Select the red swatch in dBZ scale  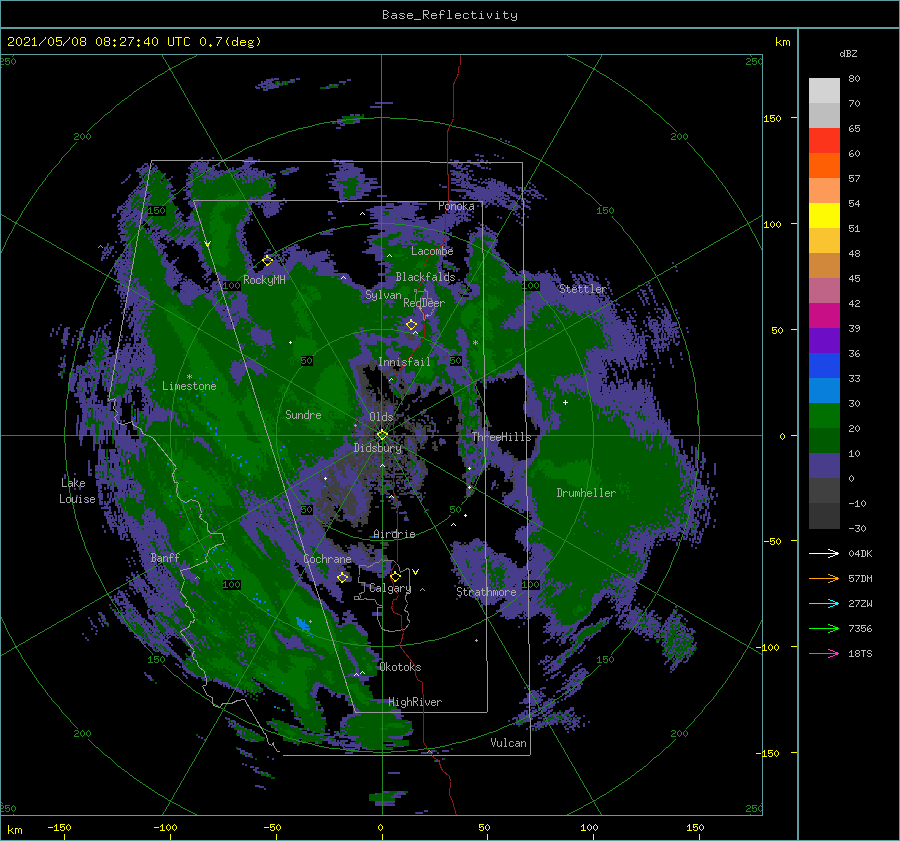tap(824, 141)
